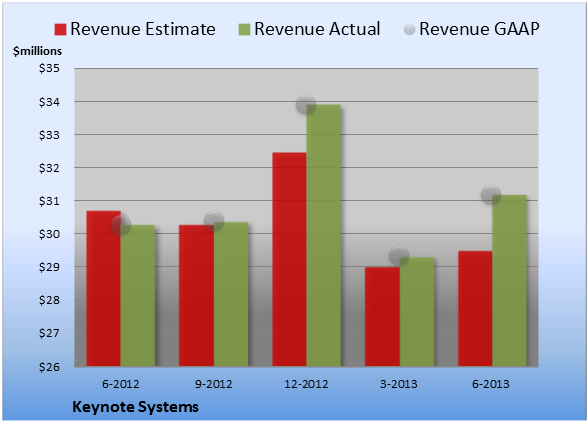Select the green actual bar for 3-2013

(417, 312)
